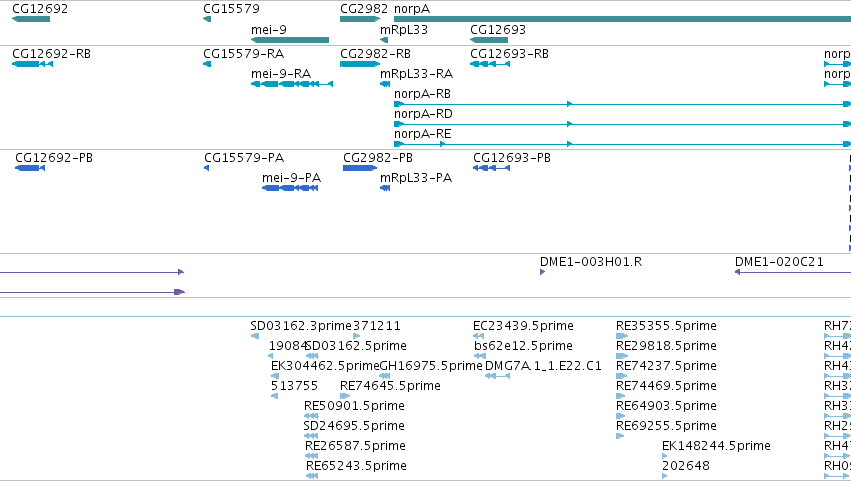
Task: Select the norpA gene bar
Action: [622, 19]
